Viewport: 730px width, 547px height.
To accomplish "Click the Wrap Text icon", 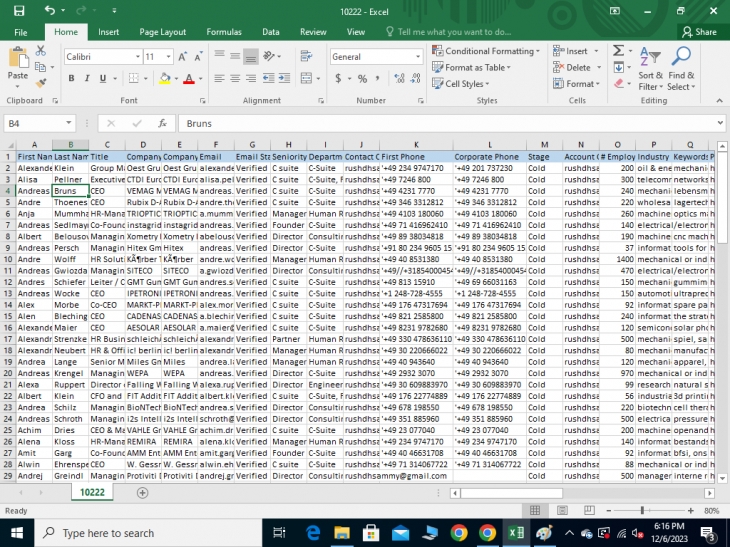I will point(306,56).
